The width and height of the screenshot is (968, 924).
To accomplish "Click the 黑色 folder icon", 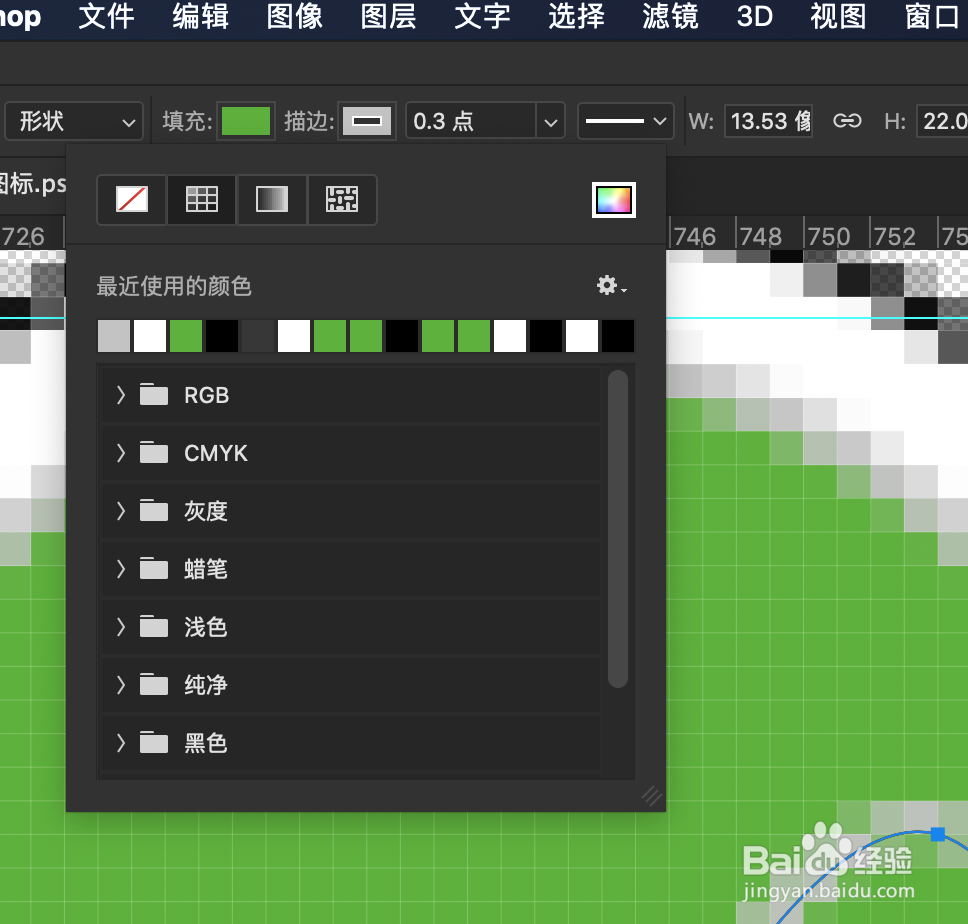I will 154,743.
